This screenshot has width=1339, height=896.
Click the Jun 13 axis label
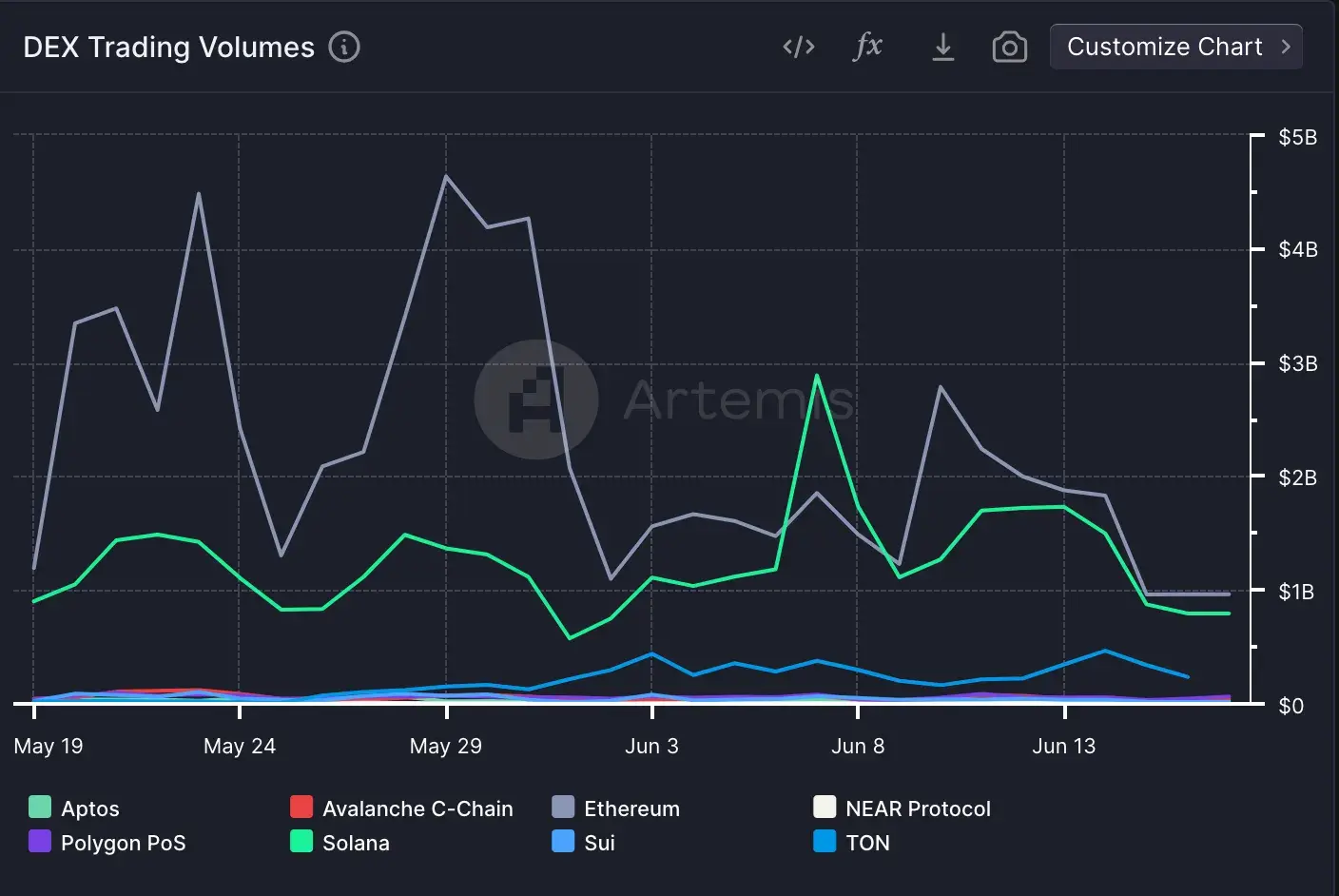(1064, 746)
